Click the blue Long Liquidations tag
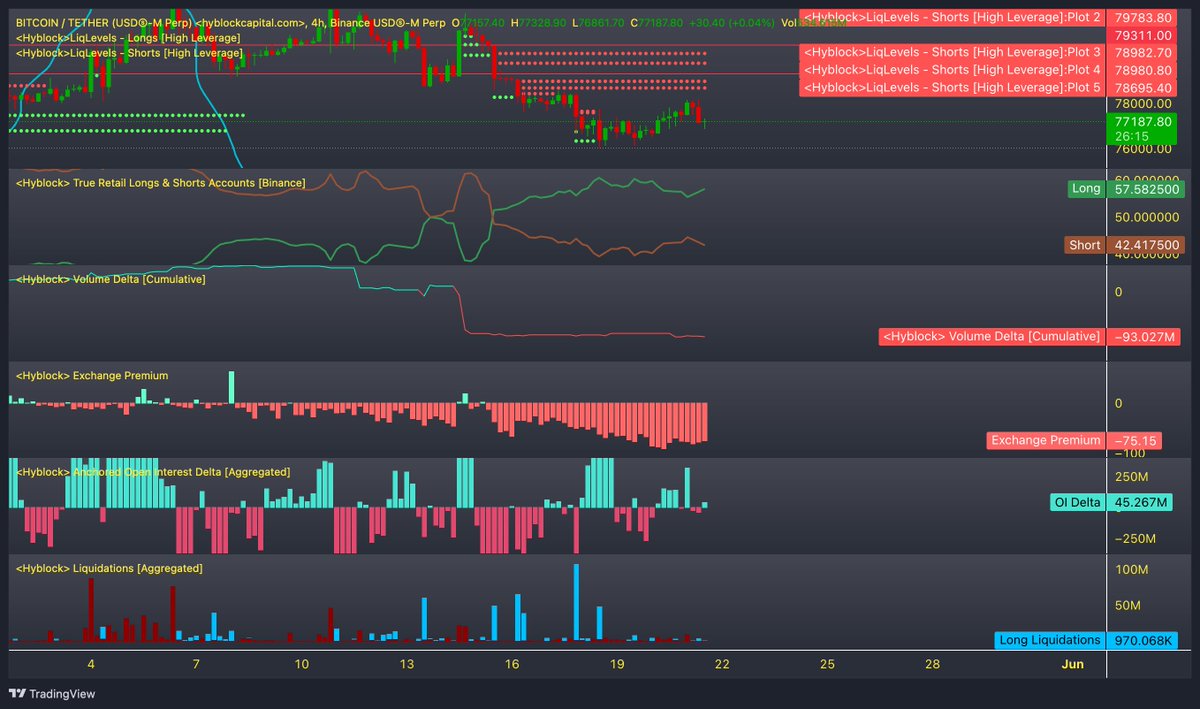 [x=1050, y=640]
